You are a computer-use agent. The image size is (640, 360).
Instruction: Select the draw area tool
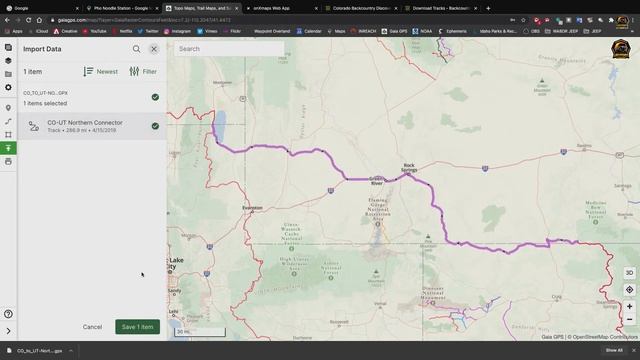tap(8, 134)
